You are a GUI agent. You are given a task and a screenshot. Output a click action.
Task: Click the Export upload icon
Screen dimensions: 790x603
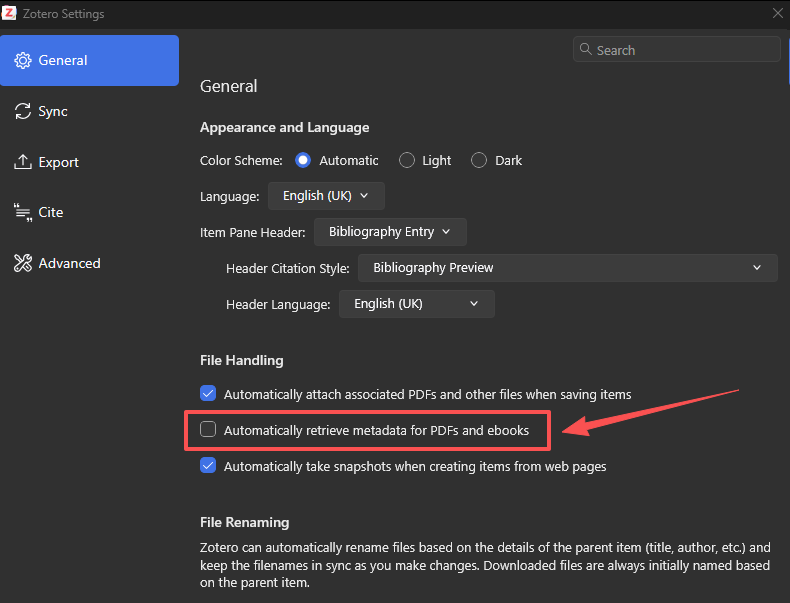coord(23,162)
